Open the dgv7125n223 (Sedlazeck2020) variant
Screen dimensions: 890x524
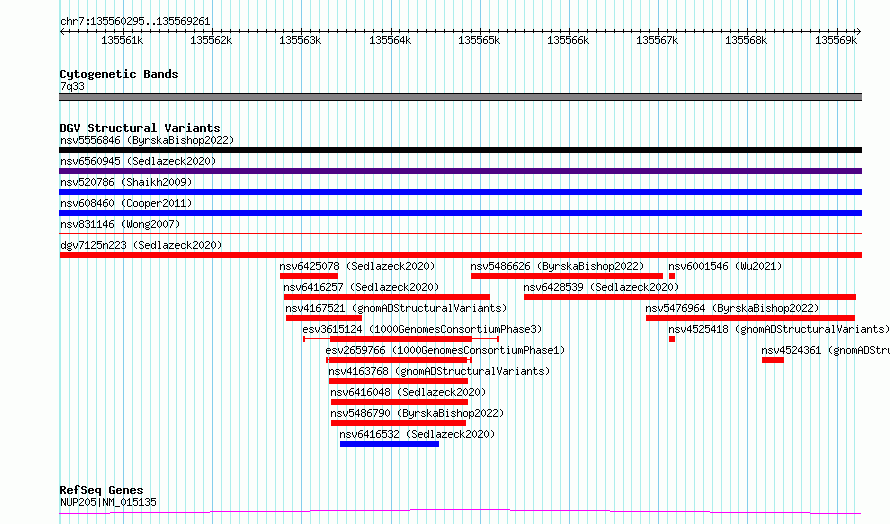[460, 255]
